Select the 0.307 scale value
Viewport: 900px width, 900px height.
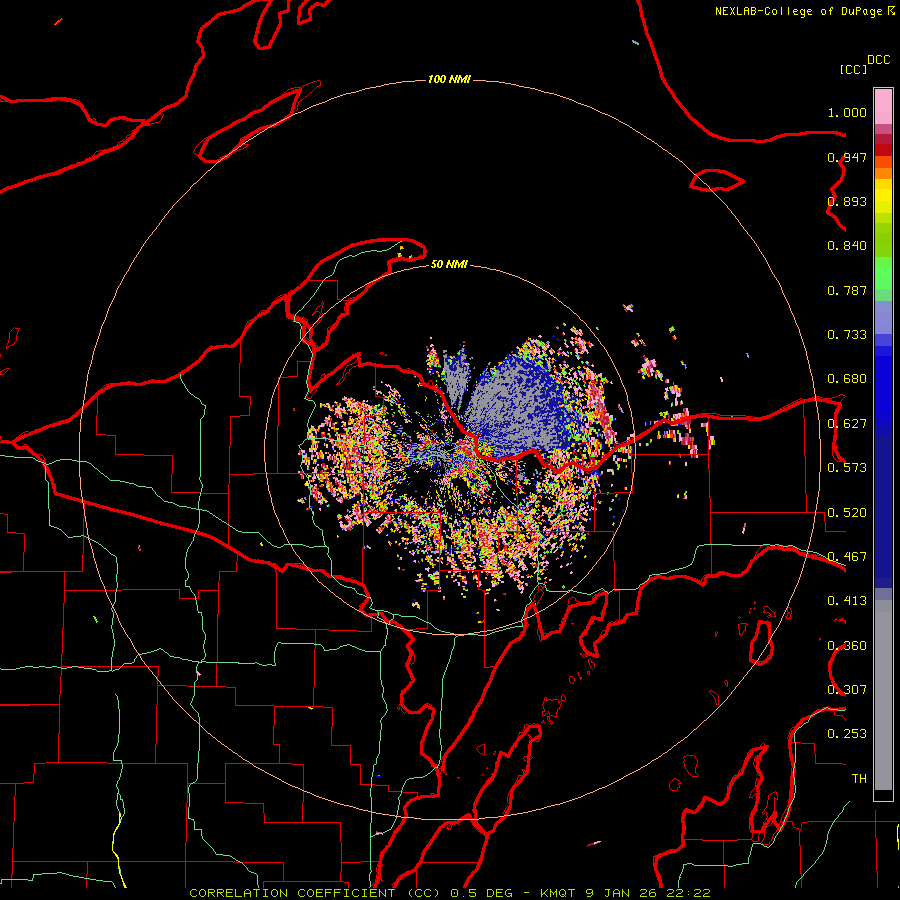(847, 690)
